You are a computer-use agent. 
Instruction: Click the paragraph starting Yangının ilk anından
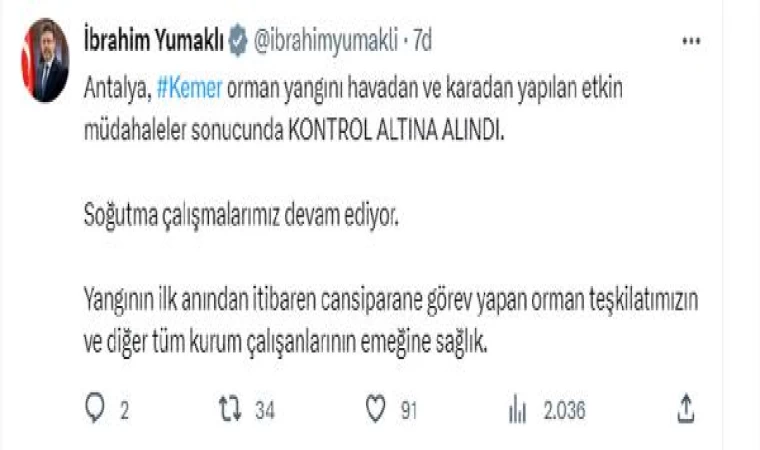pos(391,321)
